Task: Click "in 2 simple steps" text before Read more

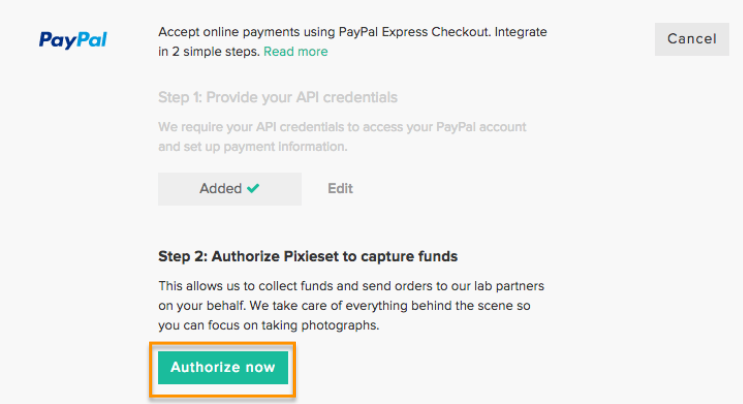Action: [209, 51]
